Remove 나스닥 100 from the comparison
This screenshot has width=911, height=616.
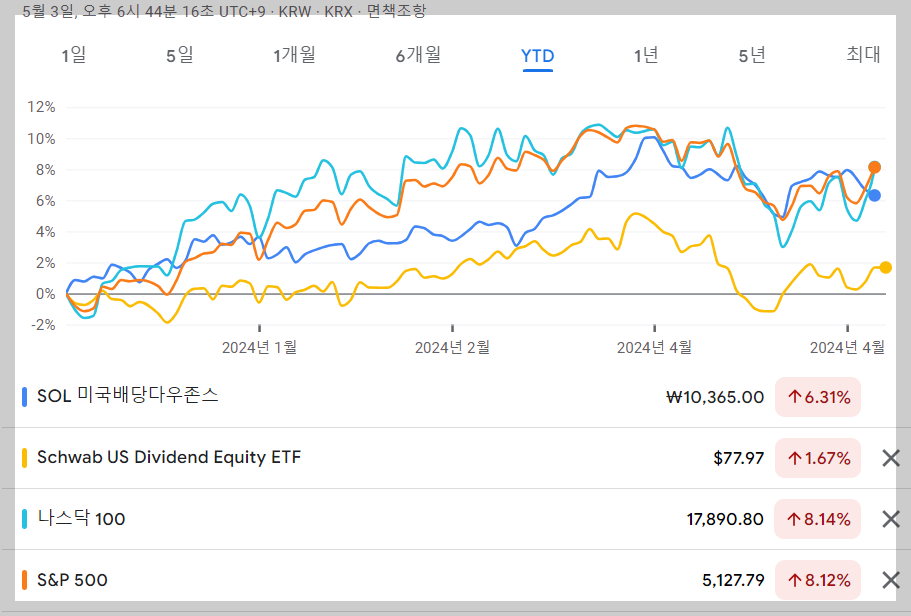[889, 520]
